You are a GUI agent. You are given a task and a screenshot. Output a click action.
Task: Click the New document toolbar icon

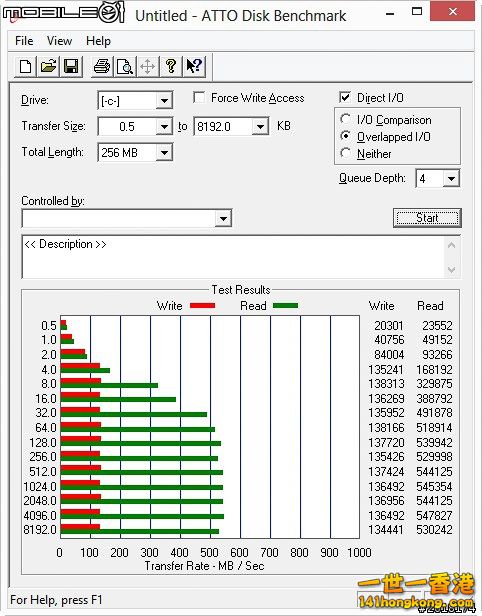(26, 66)
